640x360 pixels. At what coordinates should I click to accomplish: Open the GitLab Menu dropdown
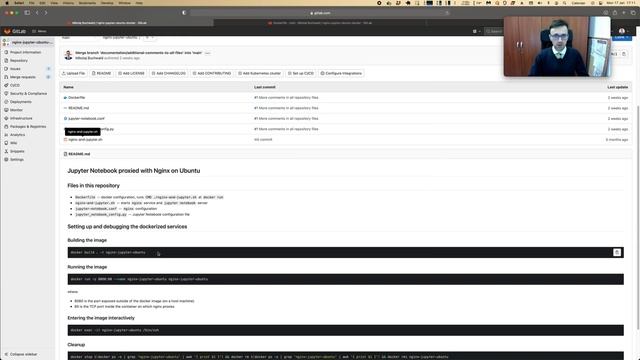pos(40,31)
